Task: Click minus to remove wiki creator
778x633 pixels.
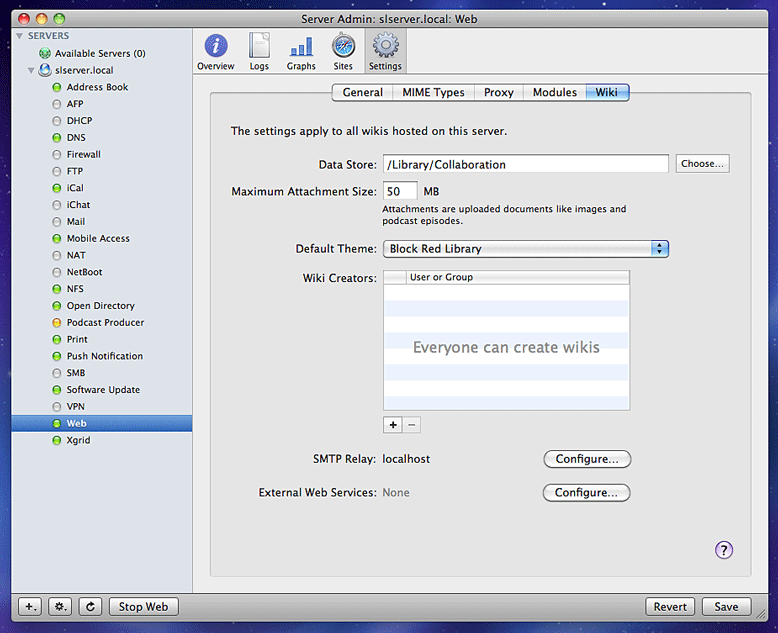Action: (411, 425)
